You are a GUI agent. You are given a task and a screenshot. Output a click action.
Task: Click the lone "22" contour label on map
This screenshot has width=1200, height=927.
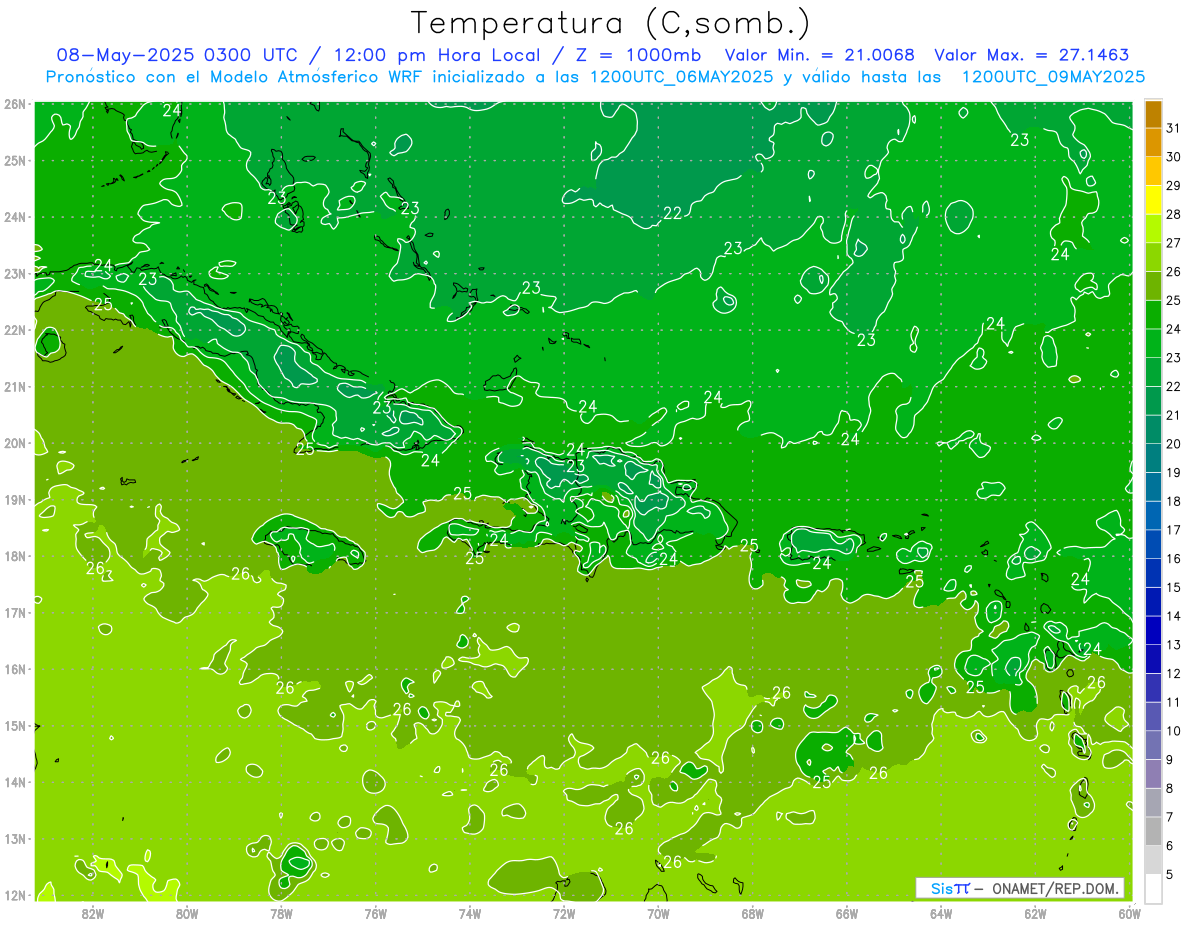click(x=673, y=213)
